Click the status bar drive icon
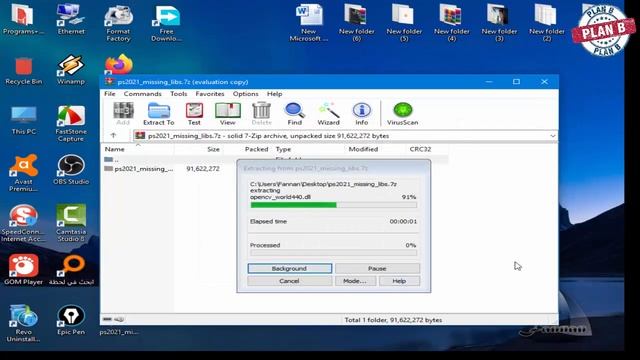The height and width of the screenshot is (360, 640). point(107,319)
